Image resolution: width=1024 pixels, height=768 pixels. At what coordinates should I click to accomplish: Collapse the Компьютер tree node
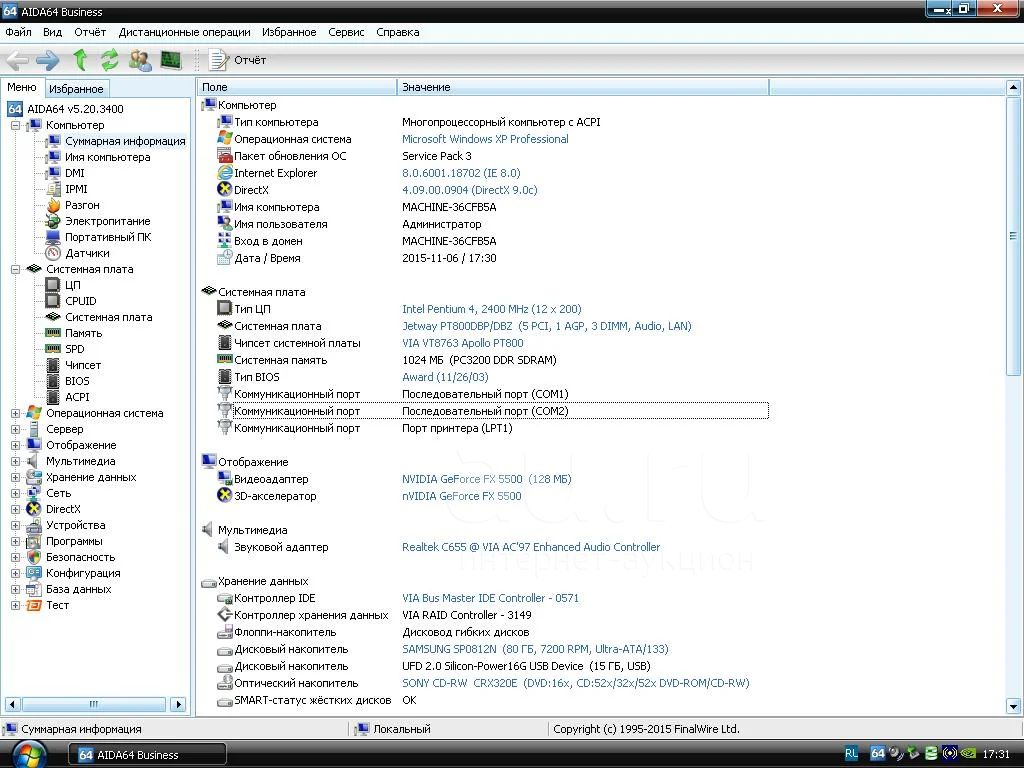point(15,125)
